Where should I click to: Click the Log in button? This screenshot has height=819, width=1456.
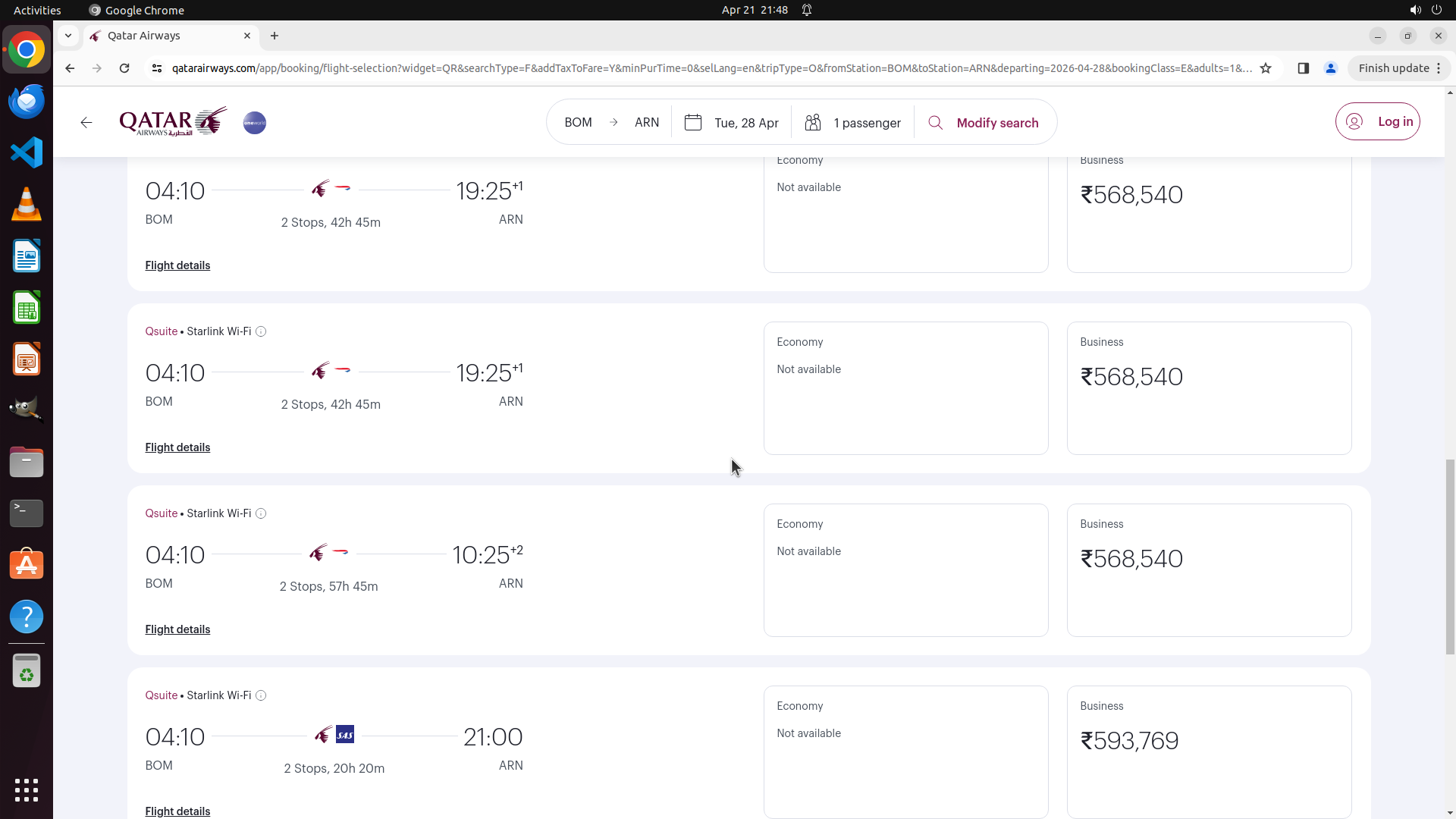(x=1377, y=121)
